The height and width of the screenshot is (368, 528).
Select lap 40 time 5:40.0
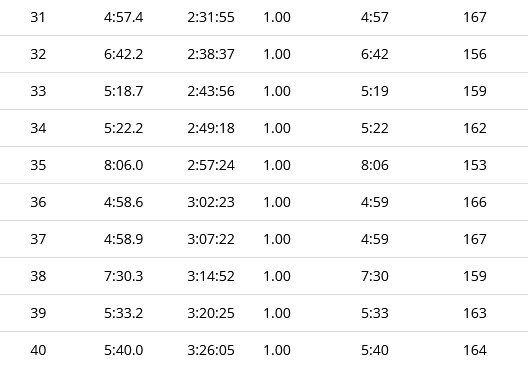pos(124,350)
